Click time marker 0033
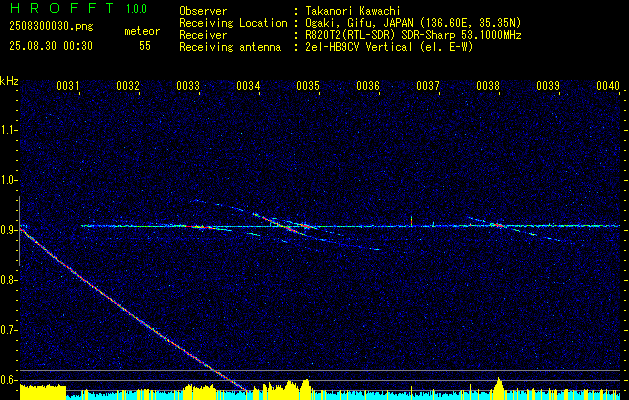This screenshot has height=400, width=629. click(188, 86)
